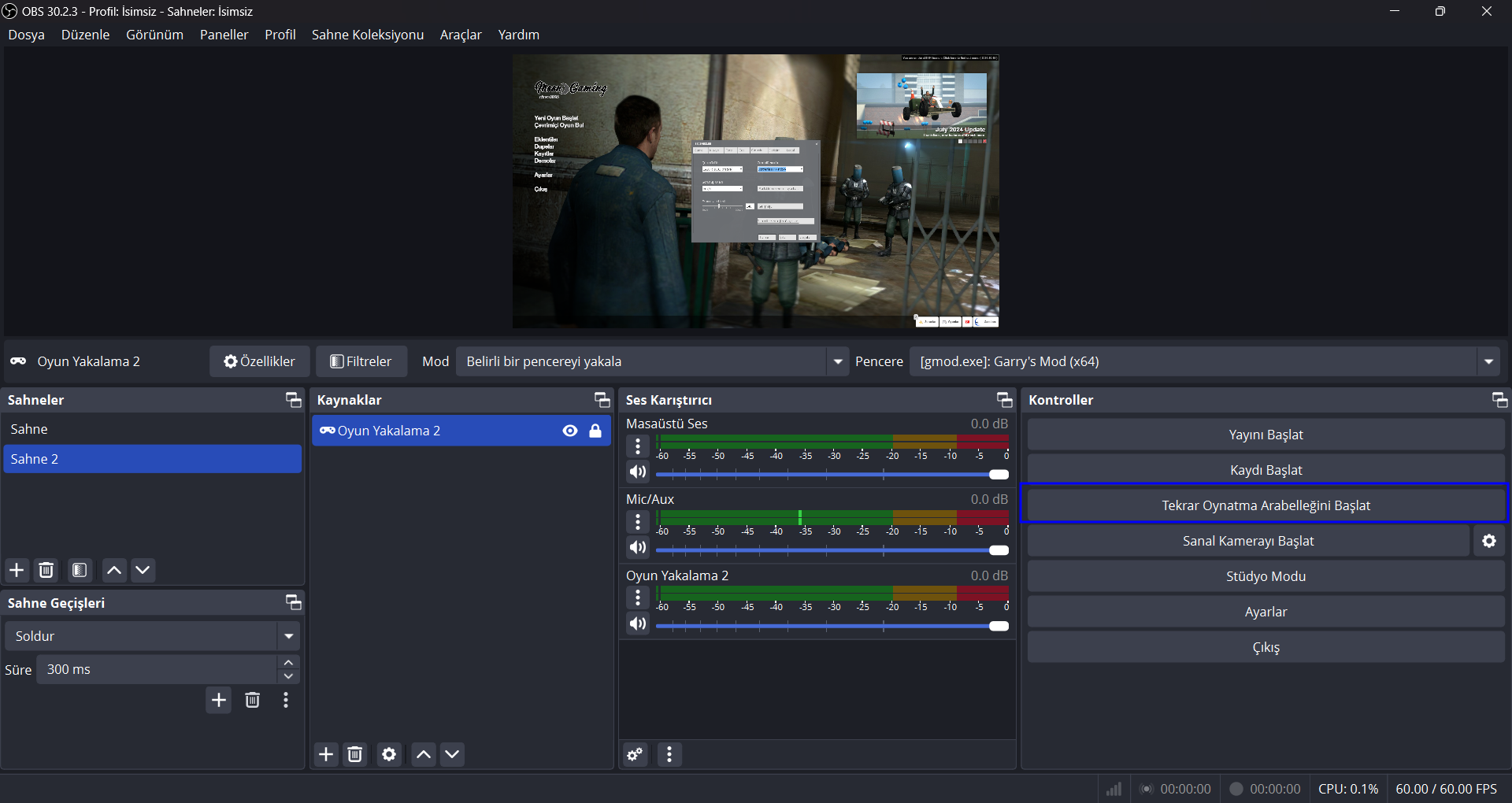The image size is (1512, 803).
Task: Select scene named Sahne
Action: (x=152, y=429)
